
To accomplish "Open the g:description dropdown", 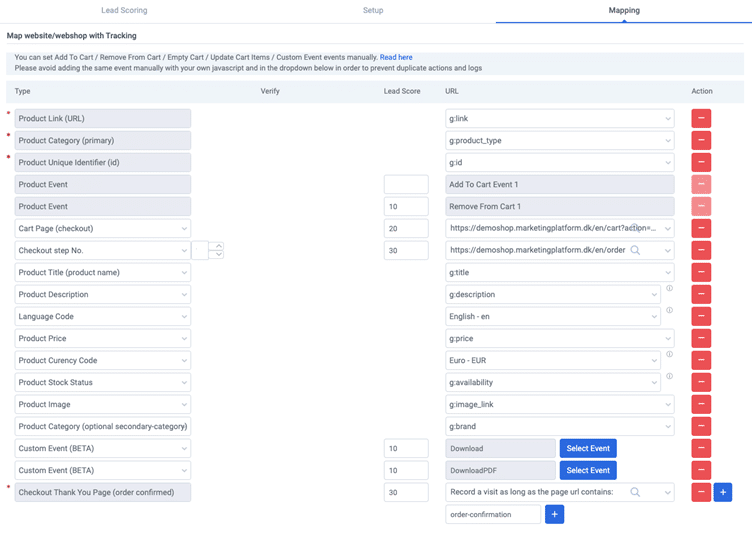I will [553, 295].
